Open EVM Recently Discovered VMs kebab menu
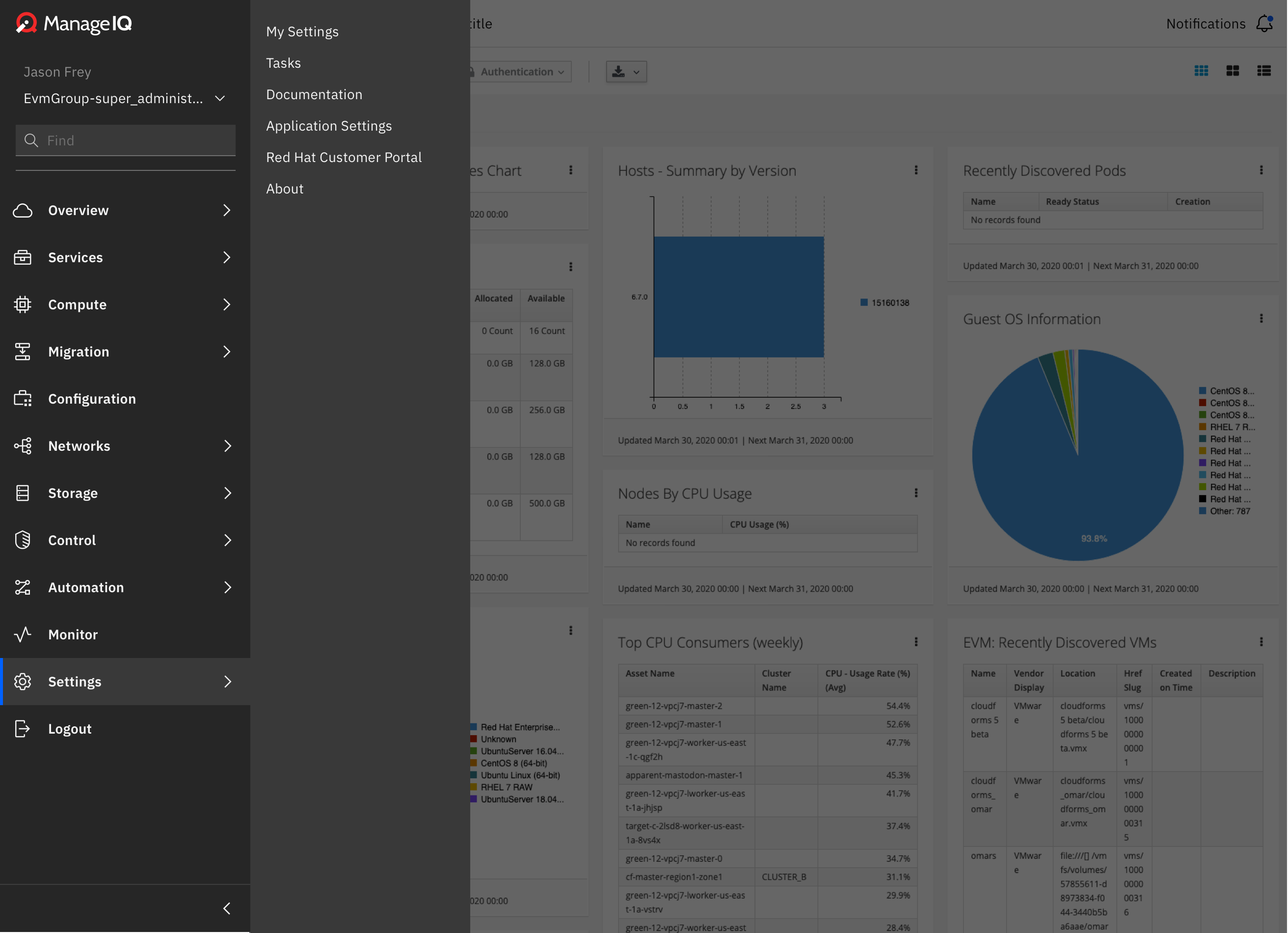 point(1261,642)
